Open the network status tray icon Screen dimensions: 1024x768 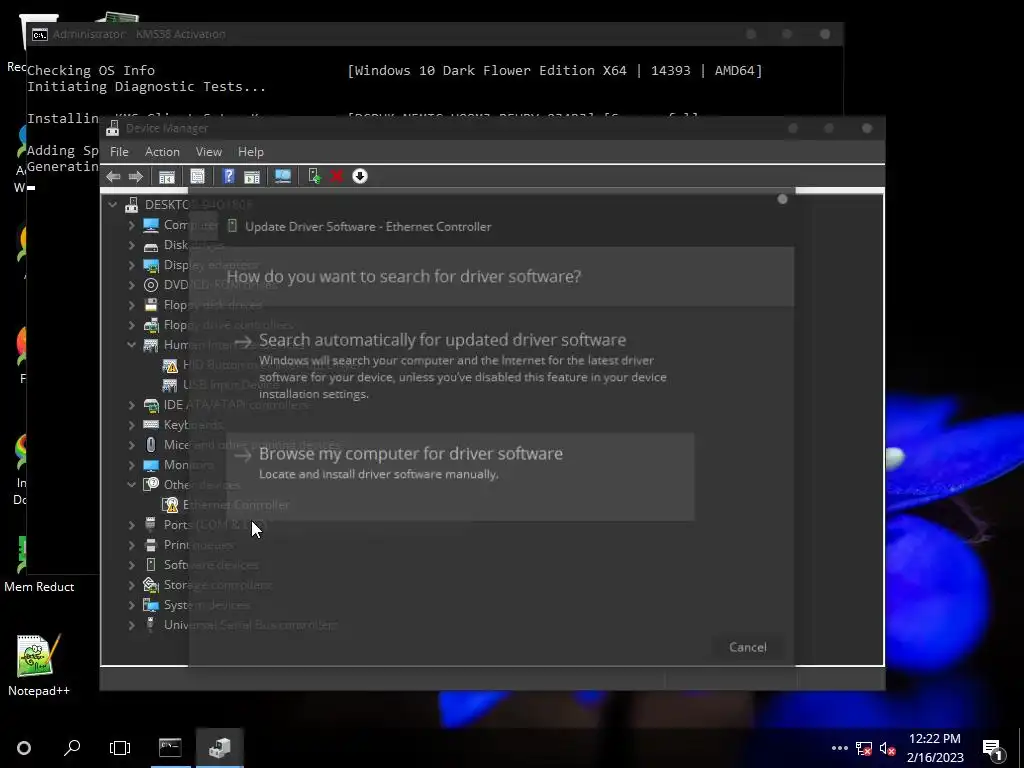864,749
